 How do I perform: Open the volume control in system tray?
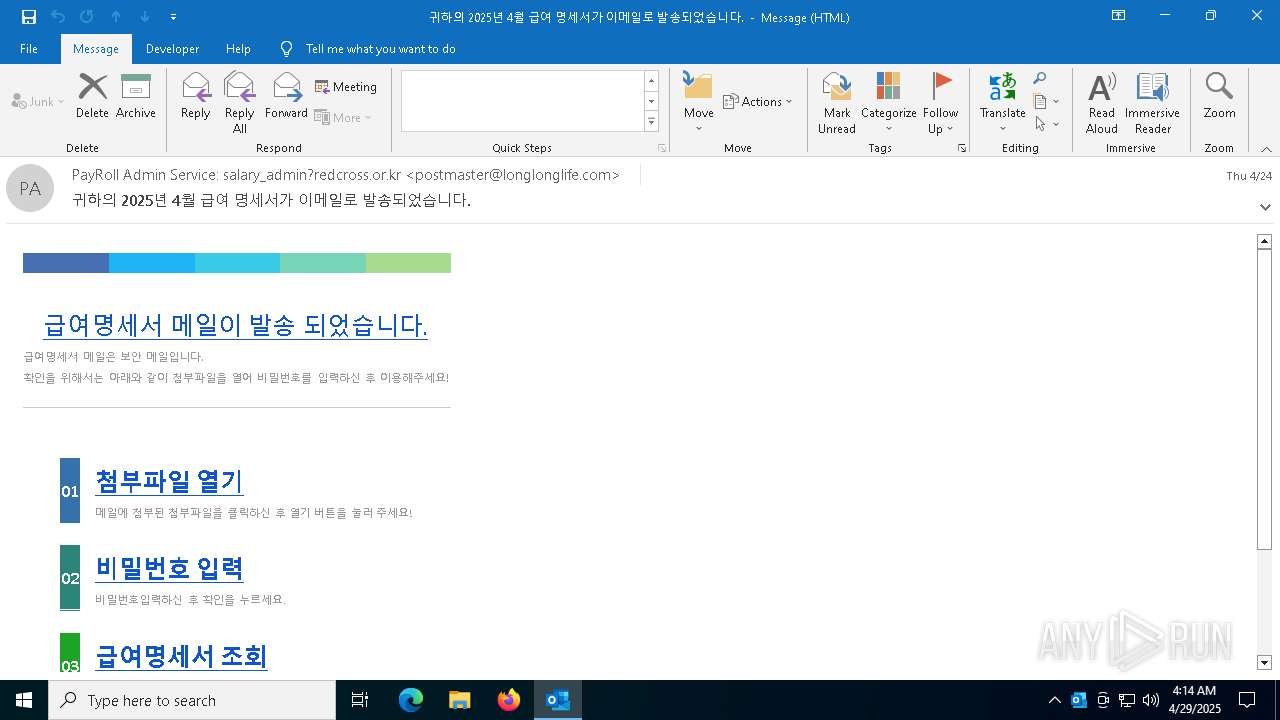[1151, 700]
